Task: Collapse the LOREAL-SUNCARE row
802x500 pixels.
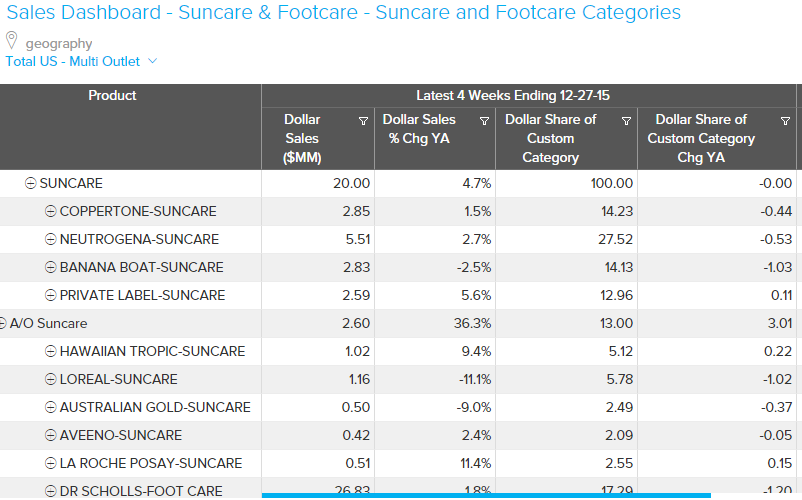Action: click(x=50, y=380)
